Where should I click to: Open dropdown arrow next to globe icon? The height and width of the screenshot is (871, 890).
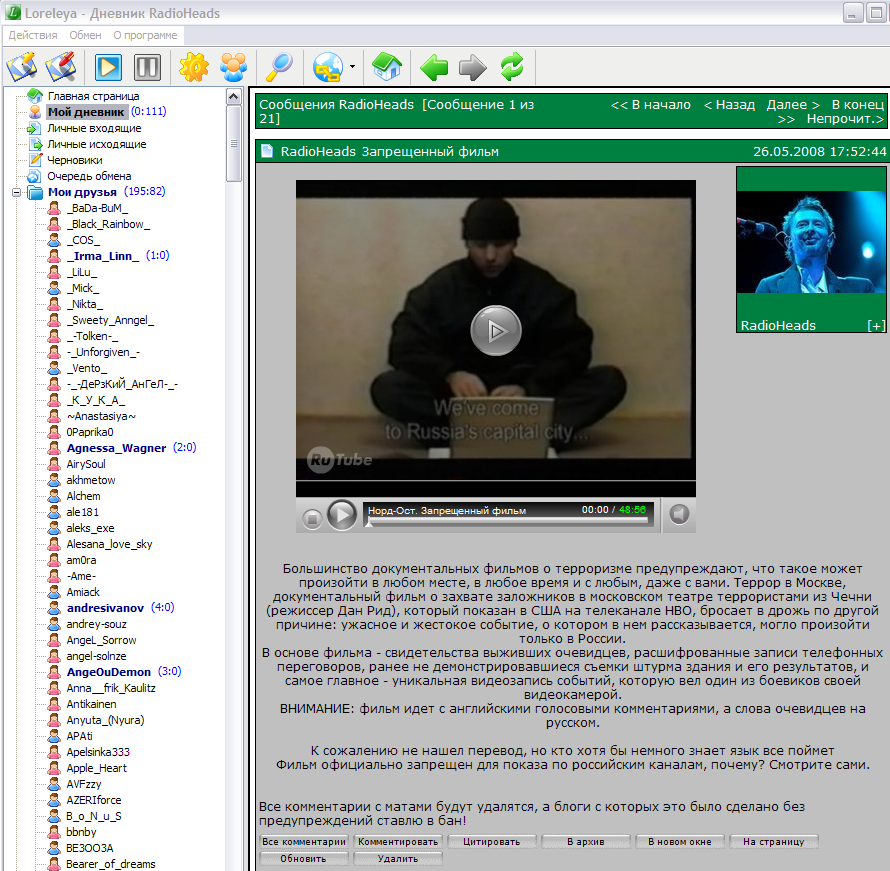click(x=352, y=67)
